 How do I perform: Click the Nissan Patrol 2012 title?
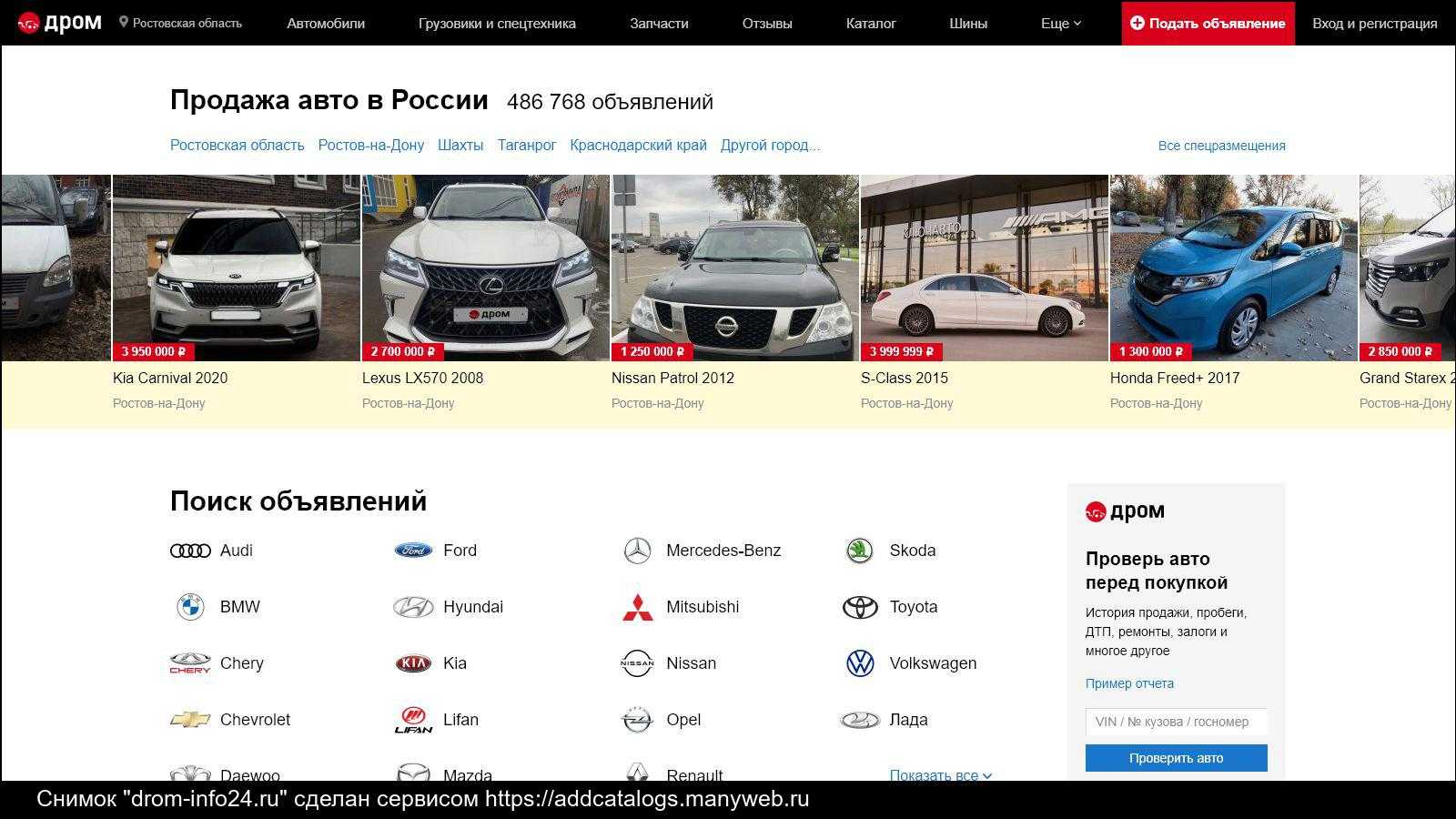pos(672,378)
